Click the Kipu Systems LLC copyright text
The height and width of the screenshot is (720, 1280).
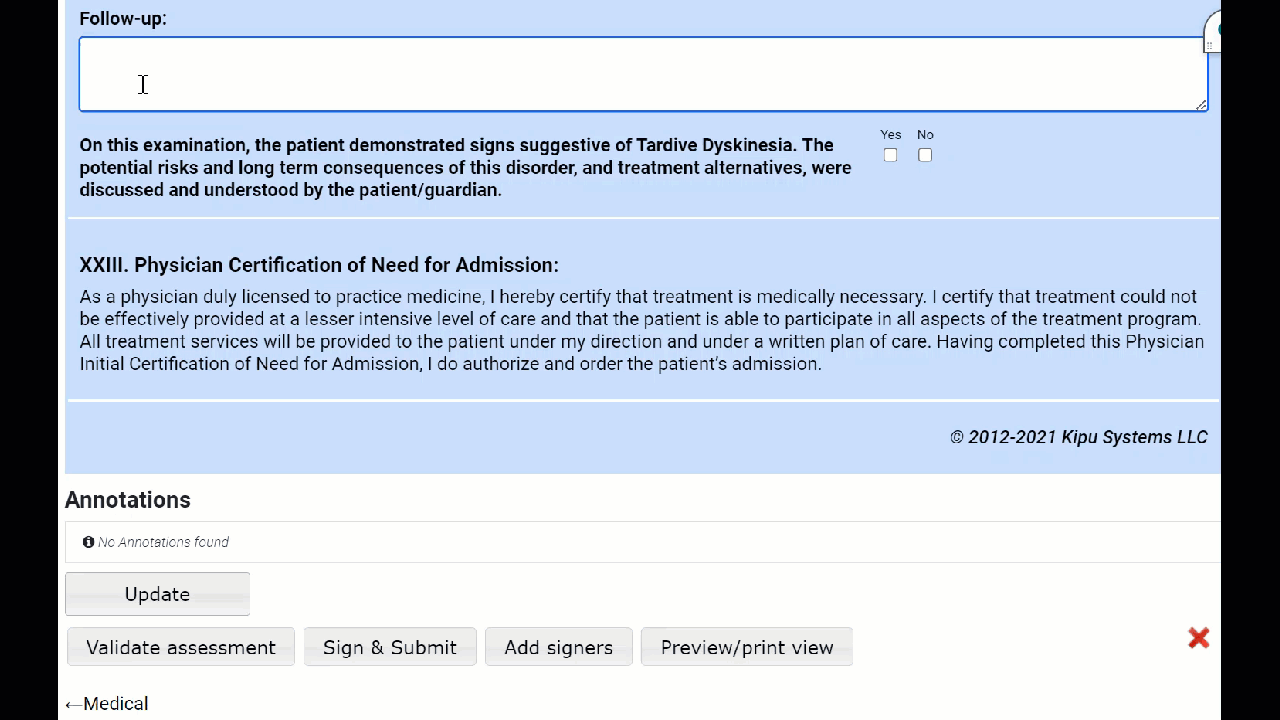1078,437
